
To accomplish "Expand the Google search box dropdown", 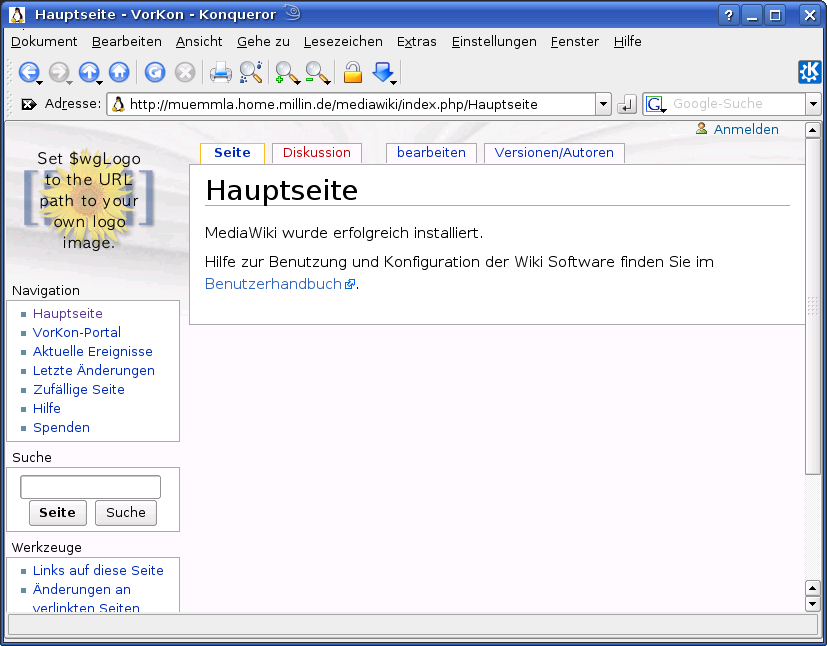I will pos(813,104).
